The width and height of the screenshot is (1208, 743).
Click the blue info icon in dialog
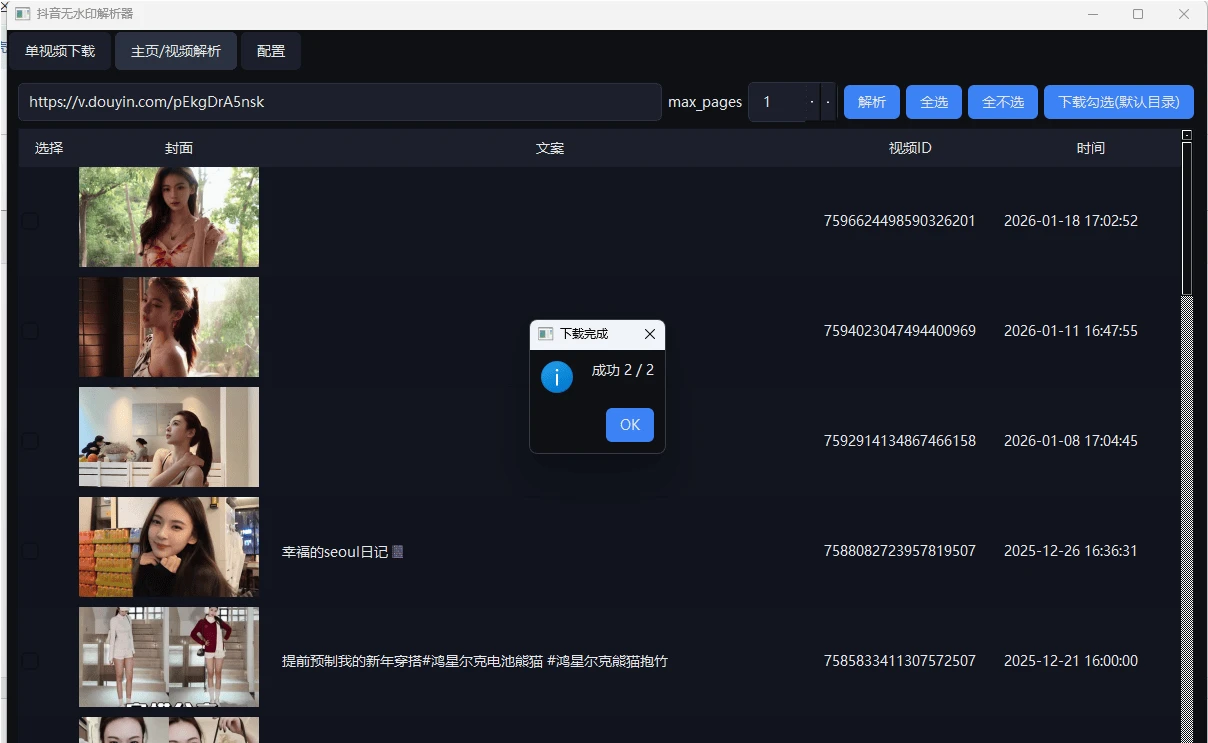pyautogui.click(x=557, y=377)
